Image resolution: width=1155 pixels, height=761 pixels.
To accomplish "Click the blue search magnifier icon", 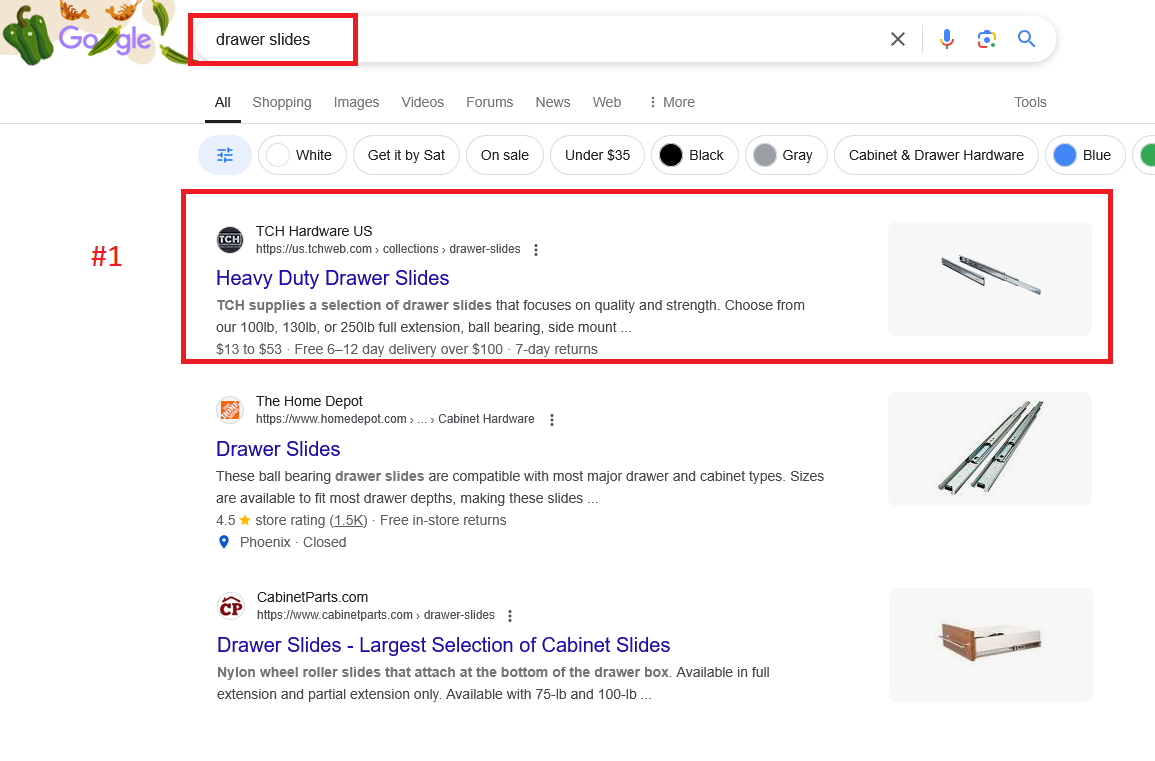I will (1026, 39).
